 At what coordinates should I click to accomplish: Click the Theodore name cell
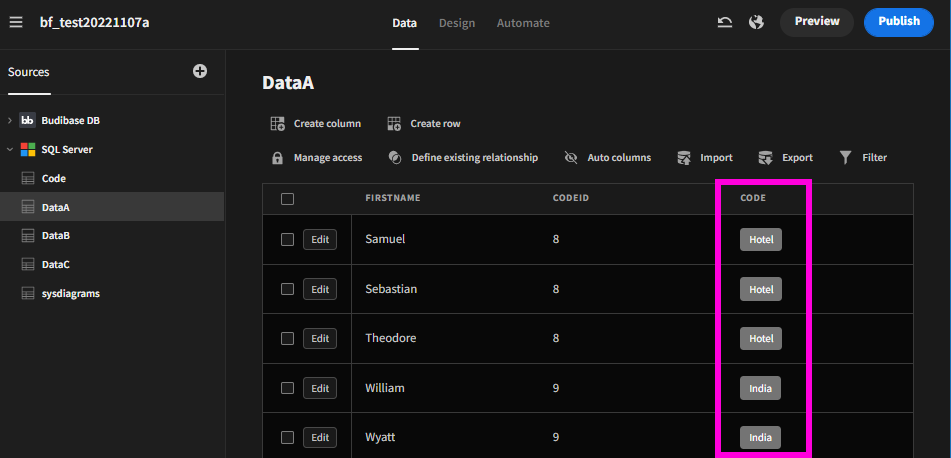(x=391, y=338)
